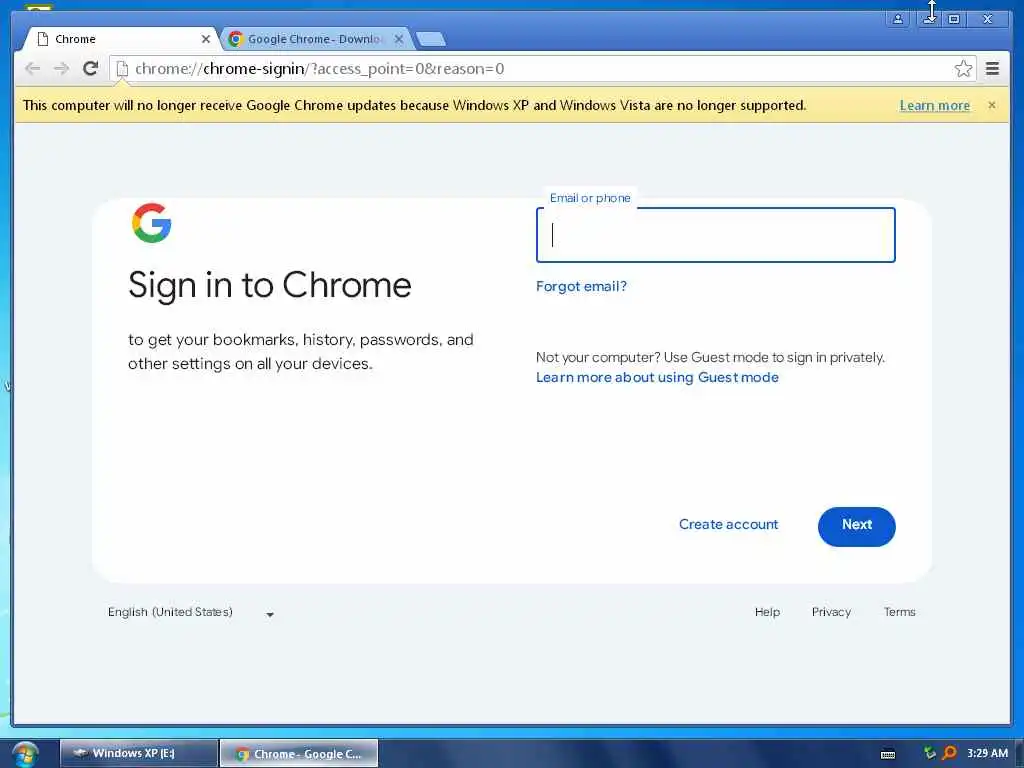Click Learn more in the yellow infobar

(935, 105)
